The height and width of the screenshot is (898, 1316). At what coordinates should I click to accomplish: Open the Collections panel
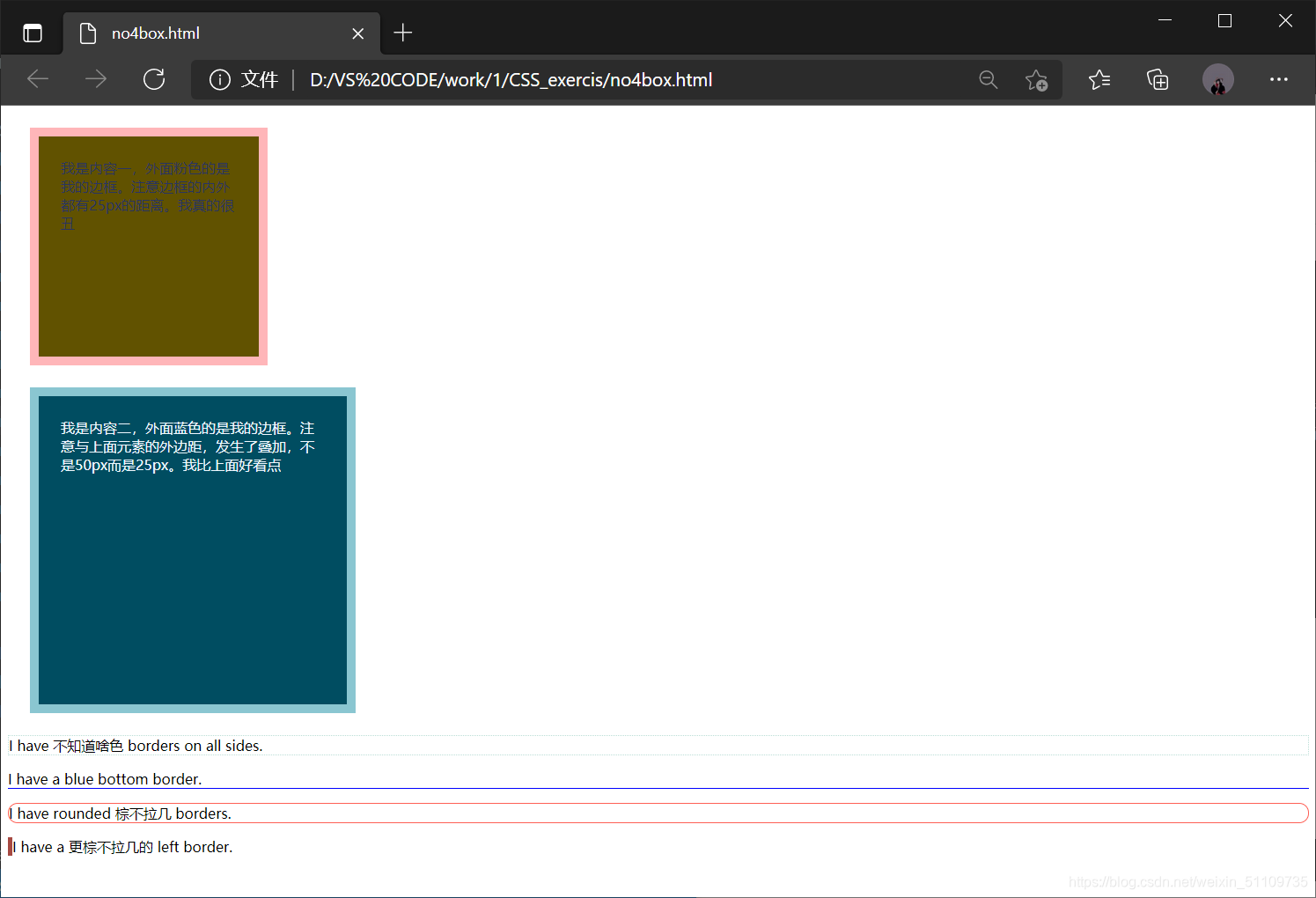coord(1158,80)
